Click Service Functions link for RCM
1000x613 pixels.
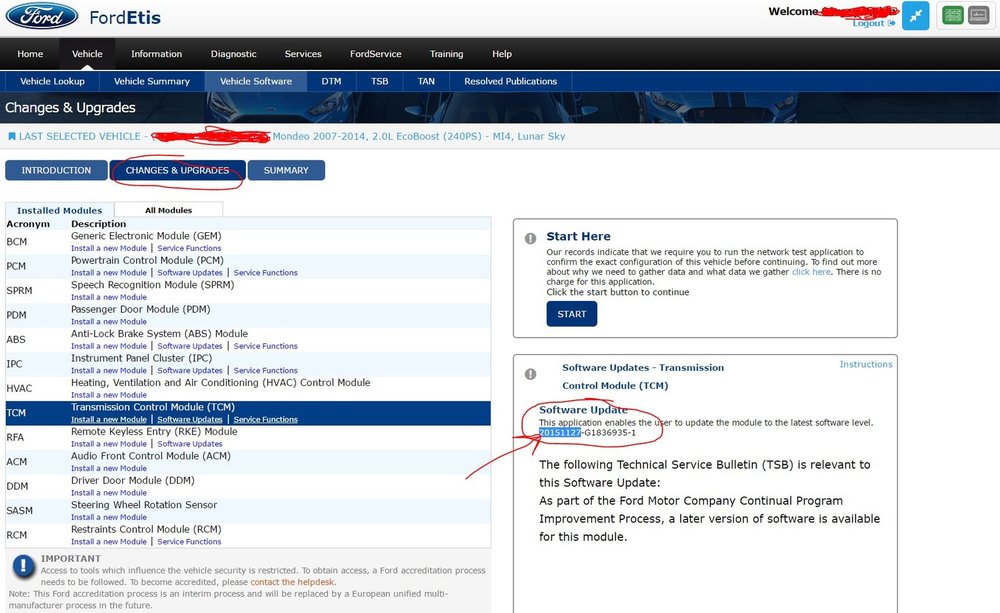point(189,542)
